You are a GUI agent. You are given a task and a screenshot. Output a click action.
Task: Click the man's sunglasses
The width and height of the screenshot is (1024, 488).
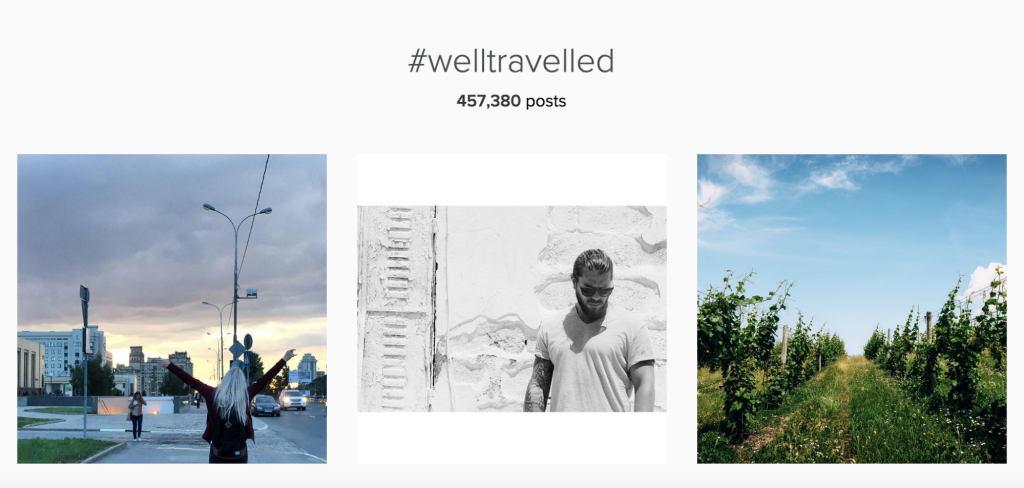[596, 290]
